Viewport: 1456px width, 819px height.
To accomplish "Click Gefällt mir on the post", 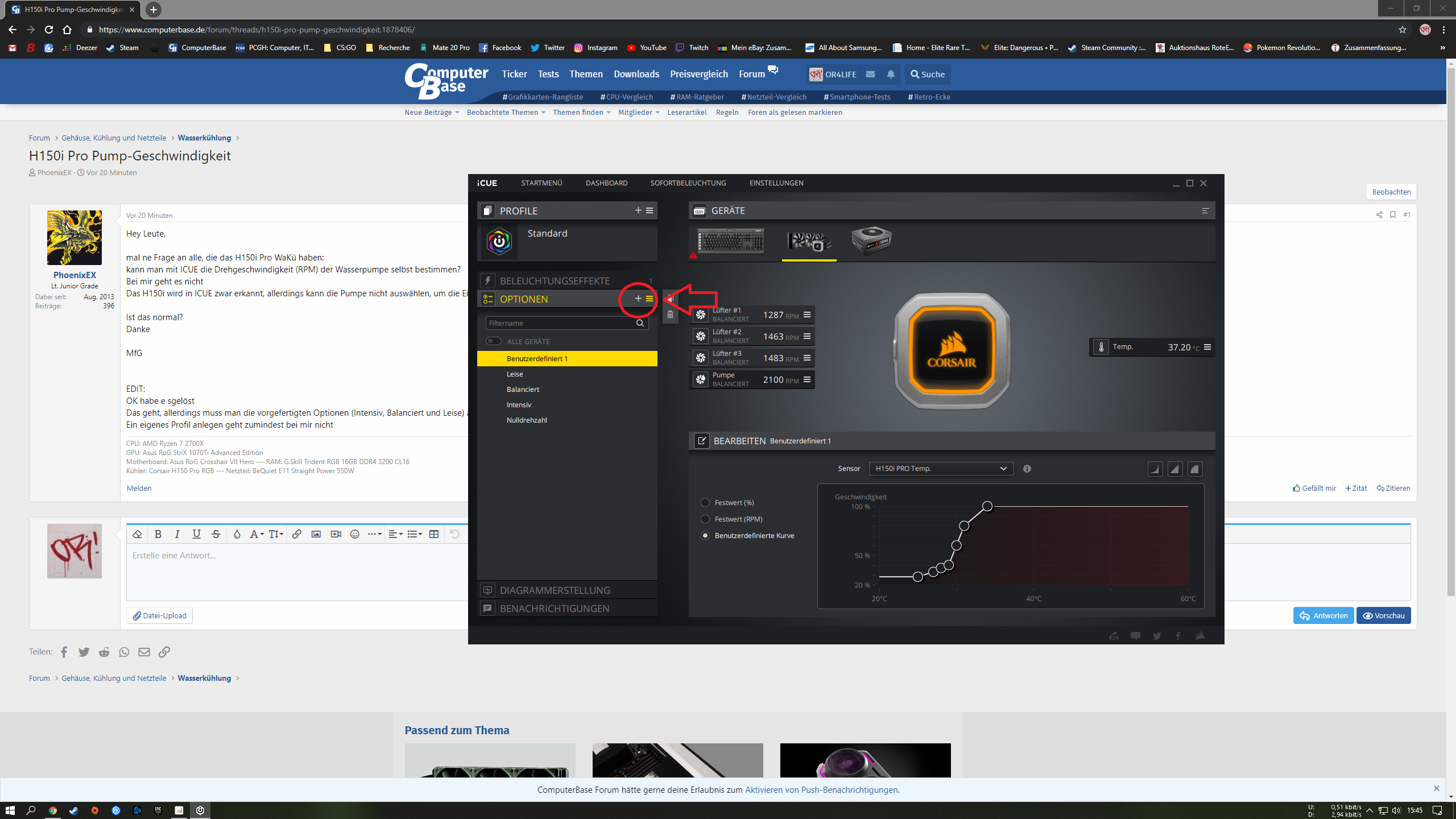I will tap(1314, 489).
